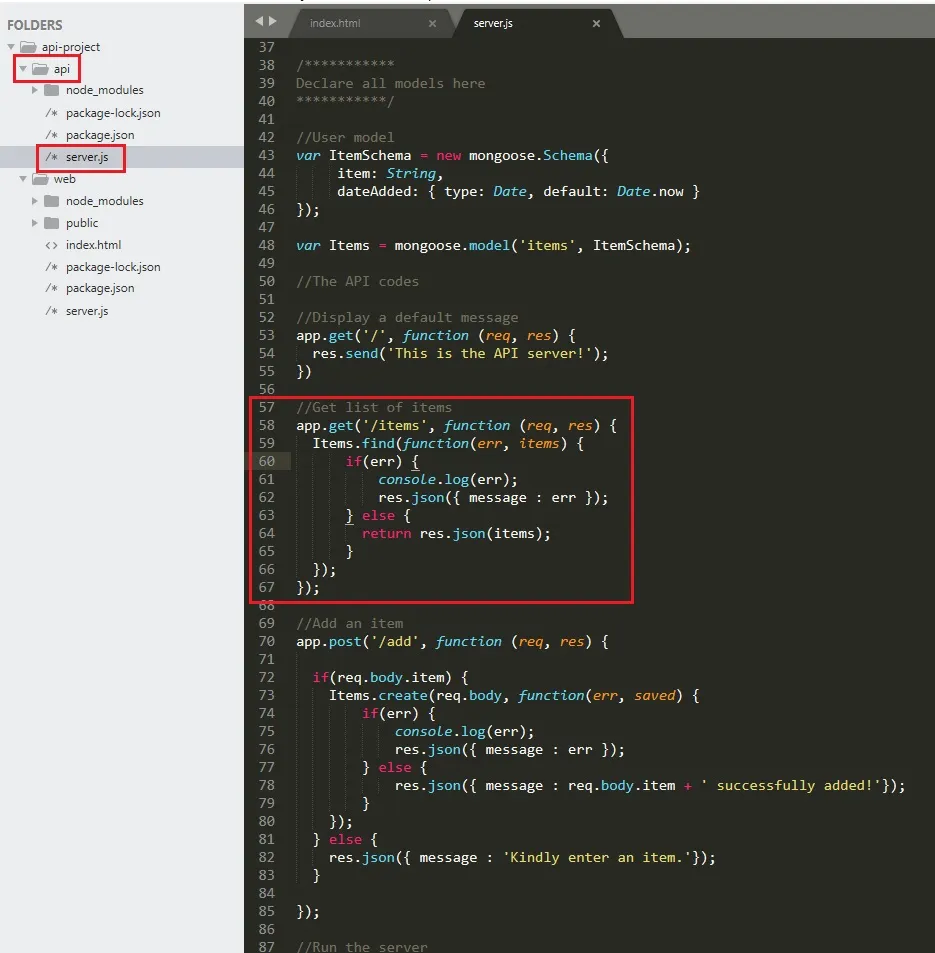
Task: Switch to the index.html tab
Action: click(x=335, y=23)
